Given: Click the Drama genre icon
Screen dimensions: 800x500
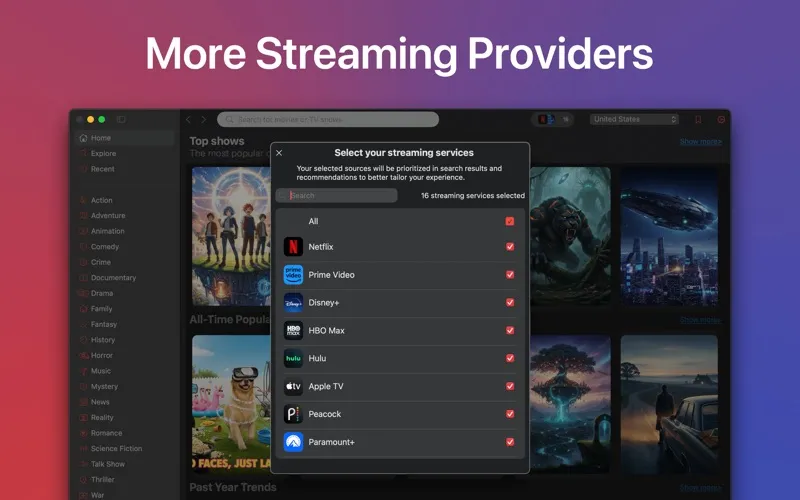Looking at the screenshot, I should tap(84, 293).
